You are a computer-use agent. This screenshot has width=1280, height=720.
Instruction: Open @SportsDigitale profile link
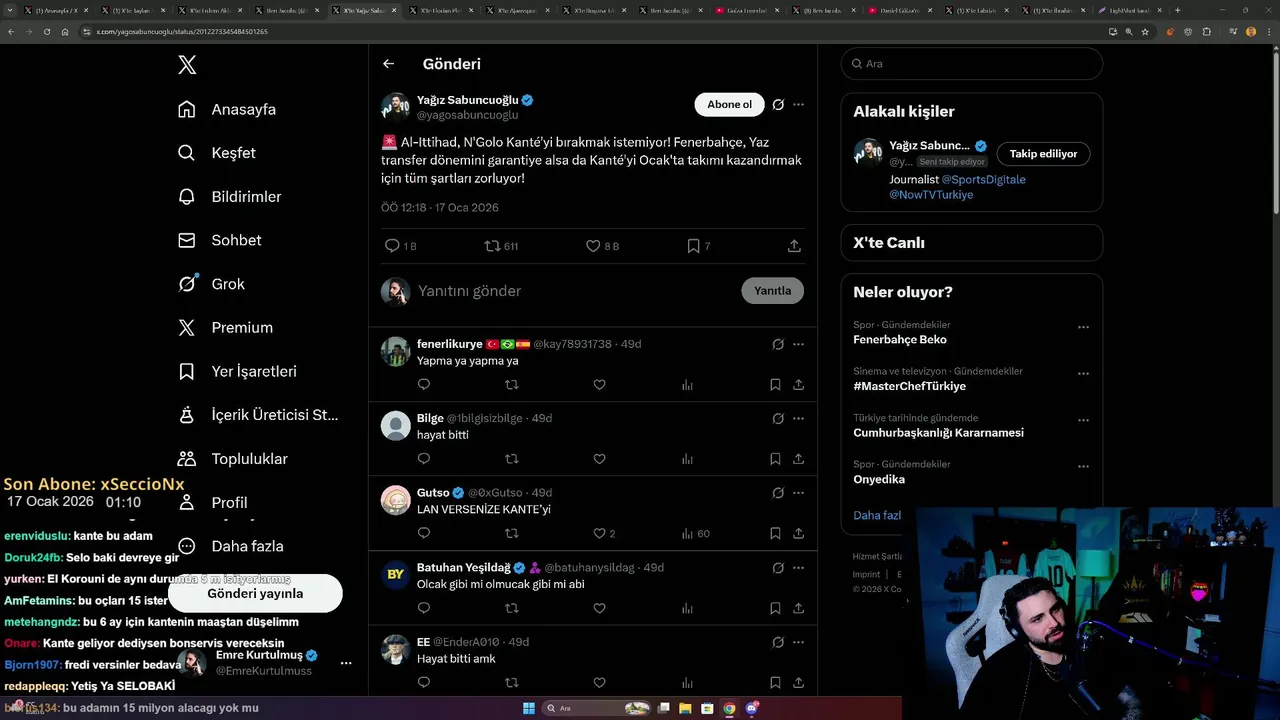(984, 180)
